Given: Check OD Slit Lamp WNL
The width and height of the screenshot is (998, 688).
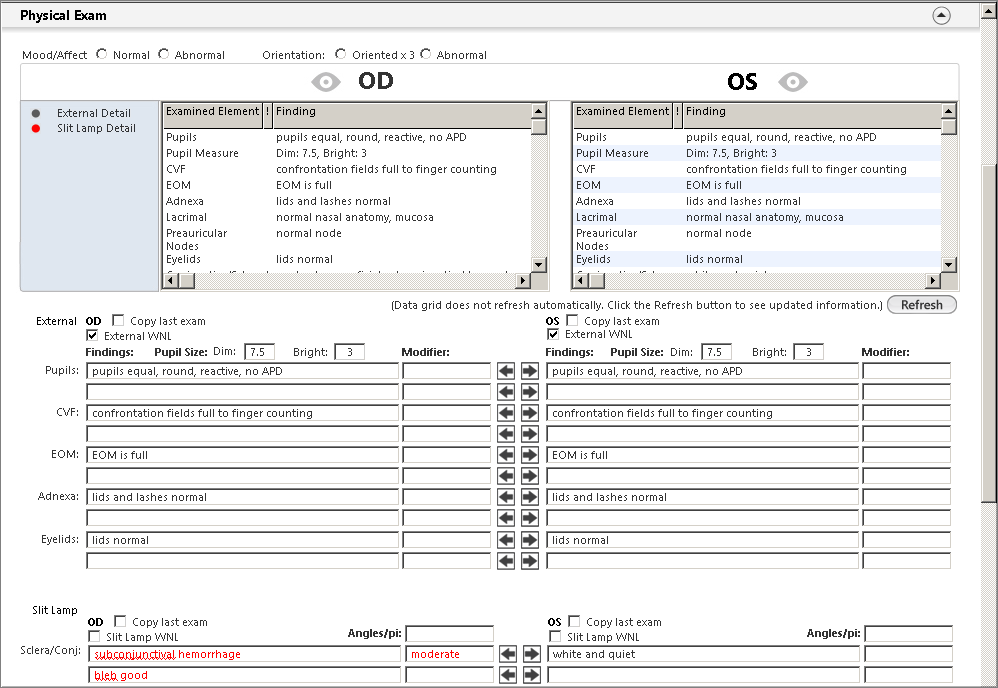Looking at the screenshot, I should coord(94,636).
